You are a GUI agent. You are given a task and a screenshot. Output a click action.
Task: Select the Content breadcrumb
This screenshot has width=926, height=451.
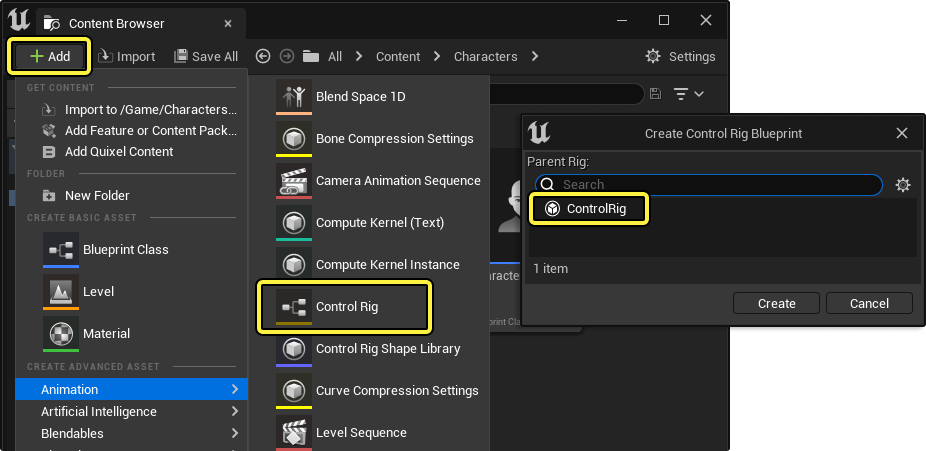click(398, 57)
